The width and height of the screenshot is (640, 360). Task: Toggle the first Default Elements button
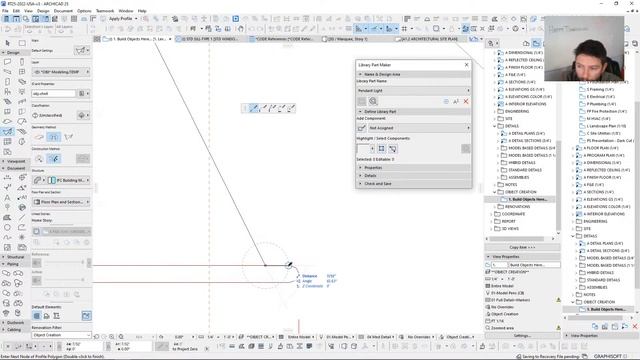37,316
